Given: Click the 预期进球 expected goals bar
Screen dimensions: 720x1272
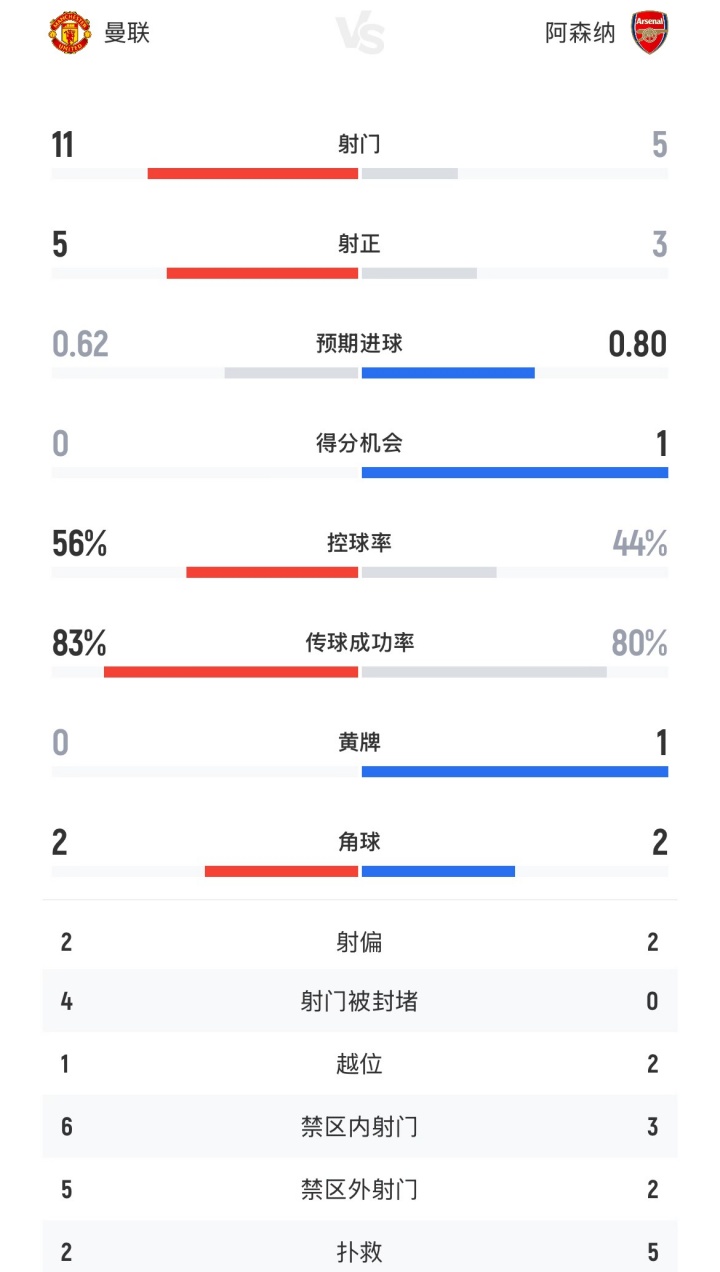Looking at the screenshot, I should click(360, 371).
